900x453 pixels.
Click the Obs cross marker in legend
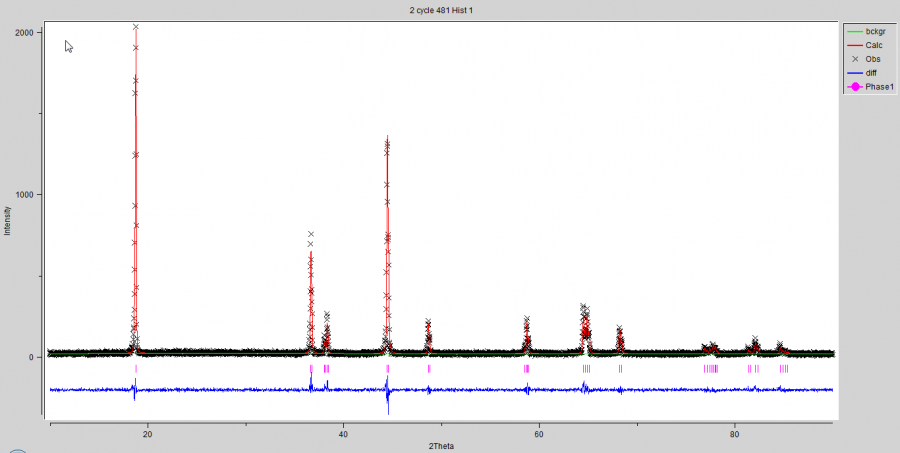(854, 59)
